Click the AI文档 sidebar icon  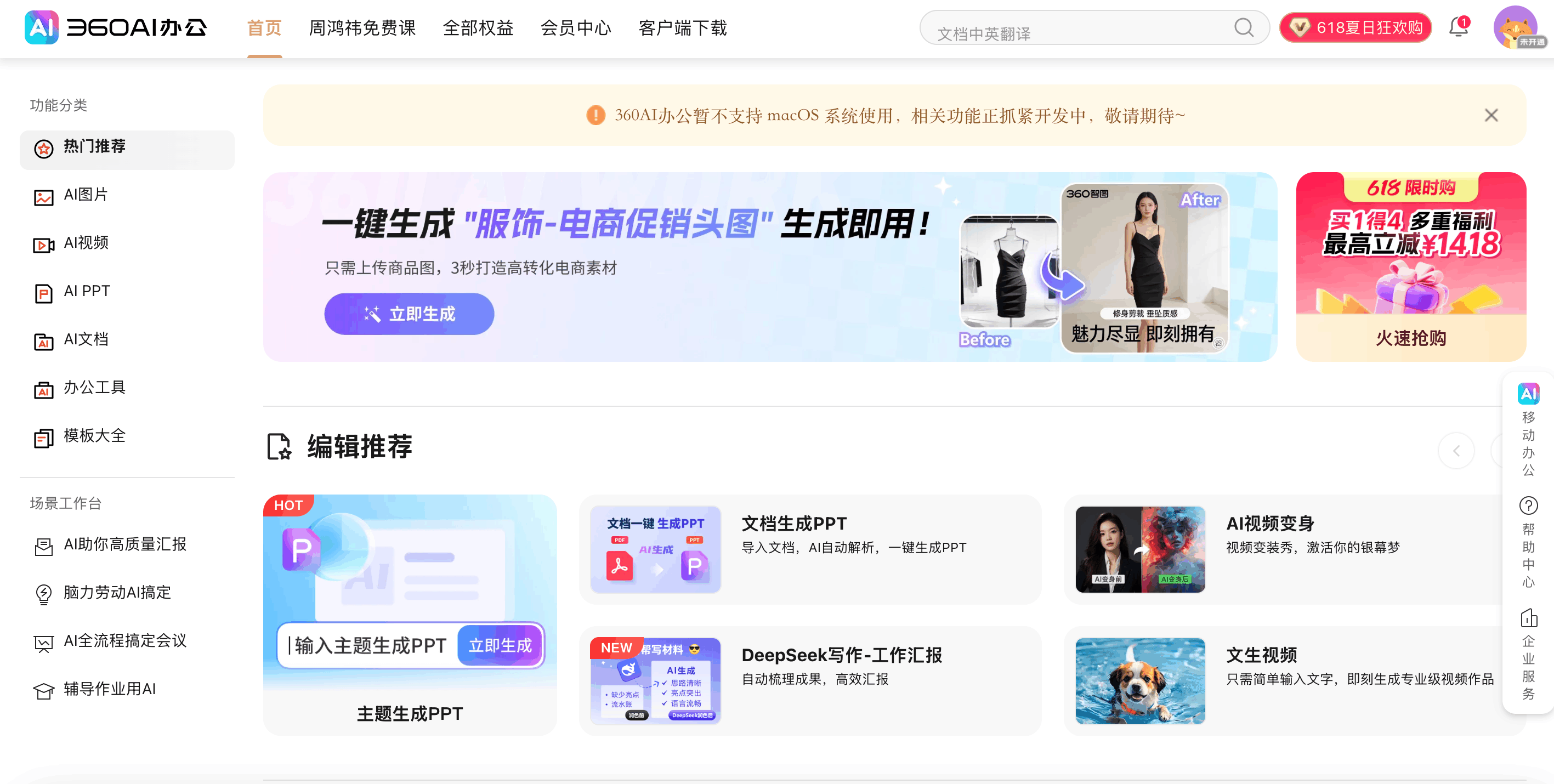(43, 342)
